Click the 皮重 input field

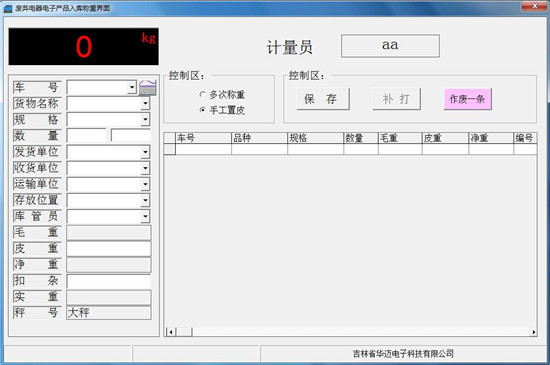(x=109, y=249)
